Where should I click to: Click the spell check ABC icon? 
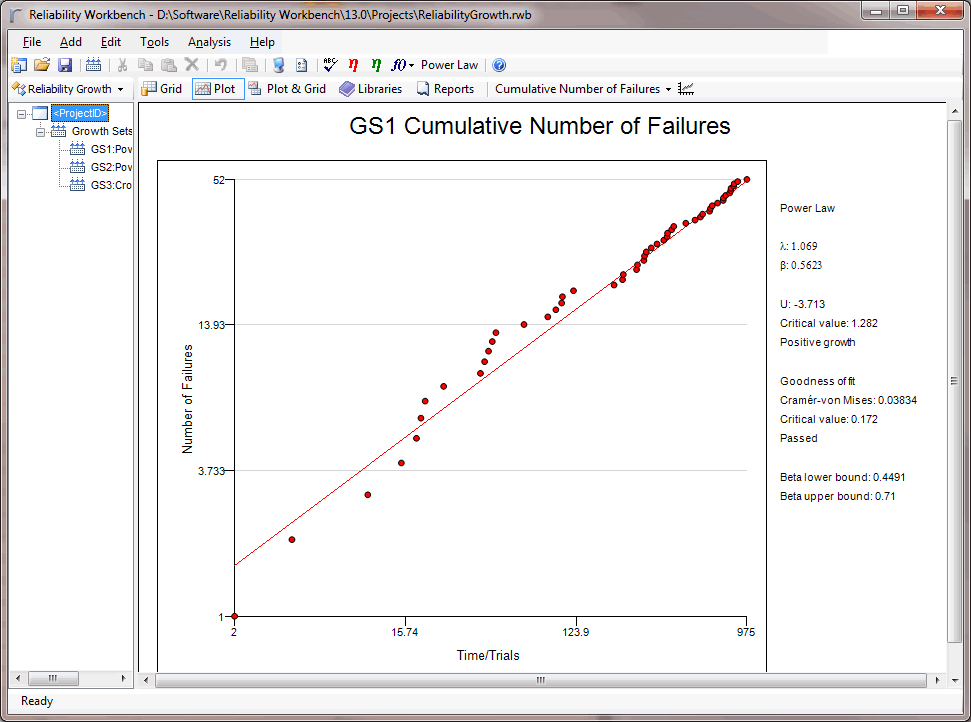[330, 65]
